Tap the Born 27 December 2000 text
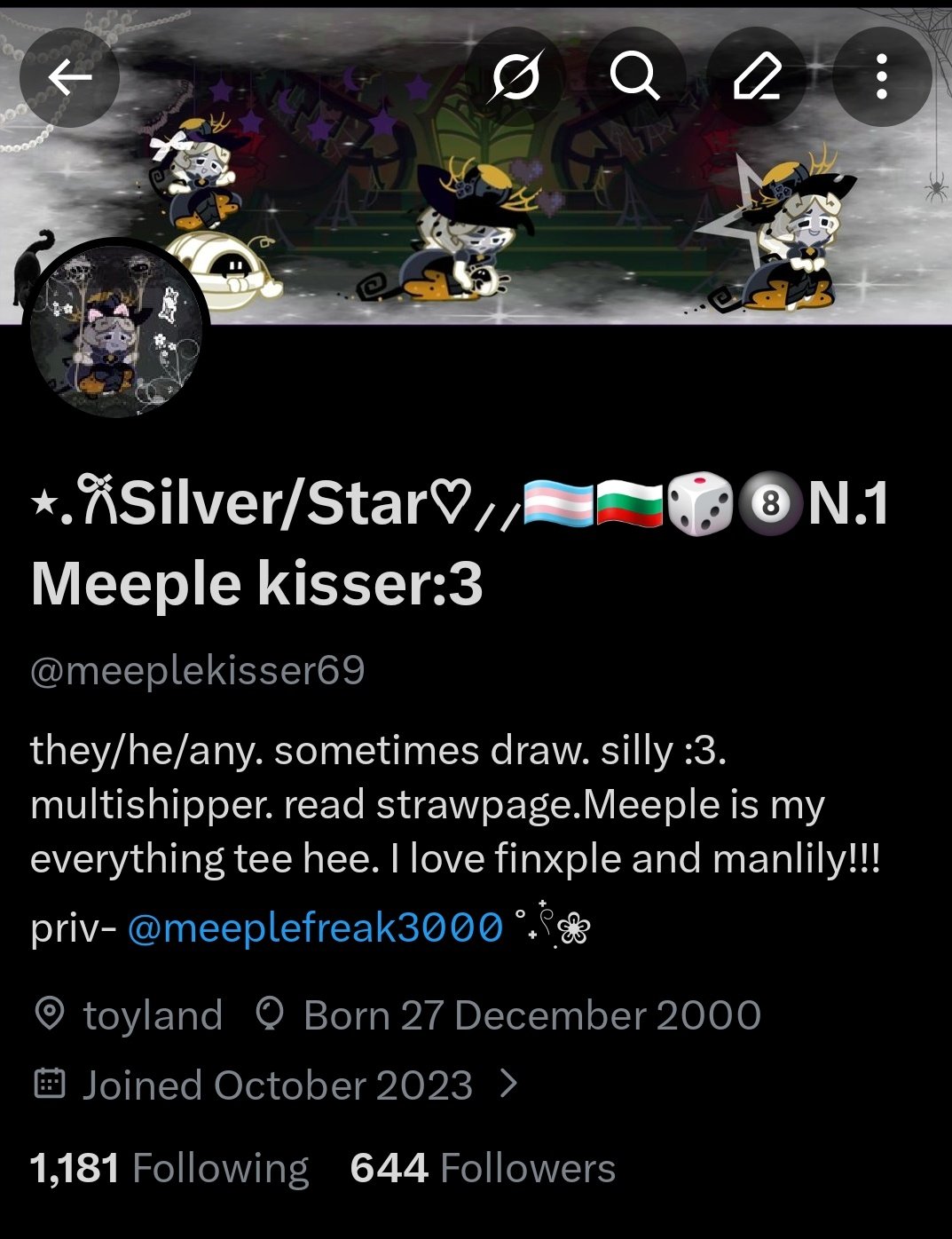Screen dimensions: 952x1239 pos(532,1015)
